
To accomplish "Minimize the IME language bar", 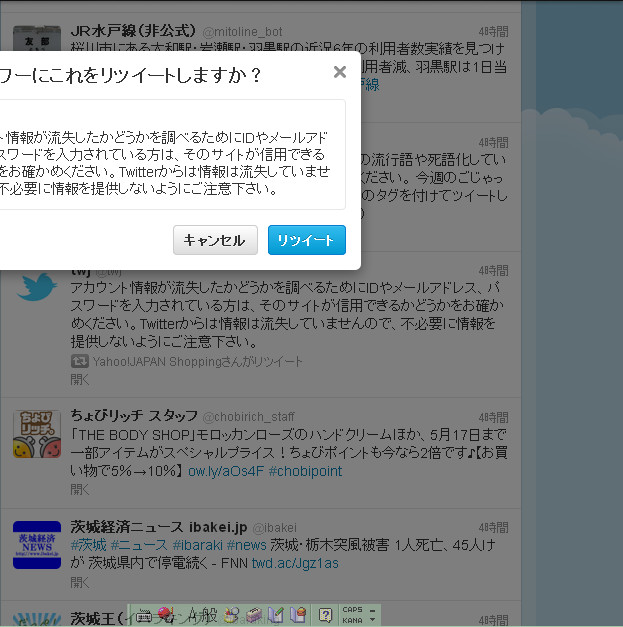I will pos(372,610).
